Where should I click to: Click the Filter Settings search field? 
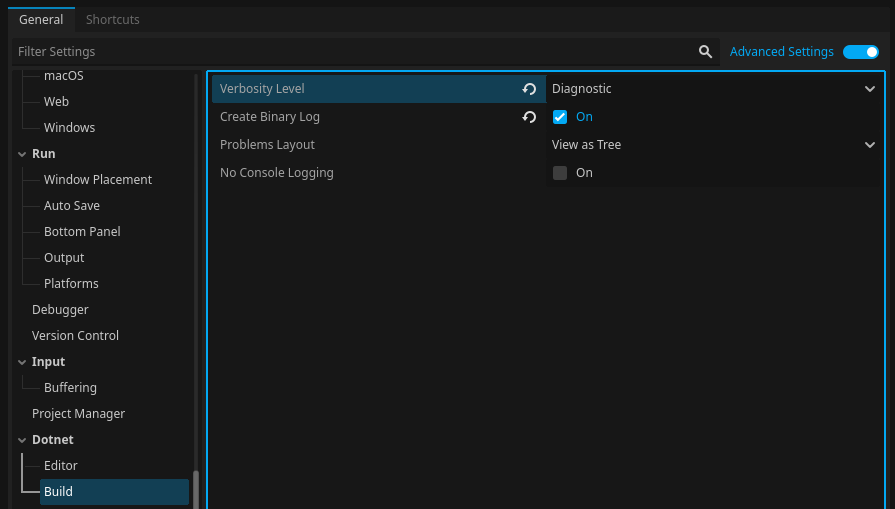coord(350,52)
